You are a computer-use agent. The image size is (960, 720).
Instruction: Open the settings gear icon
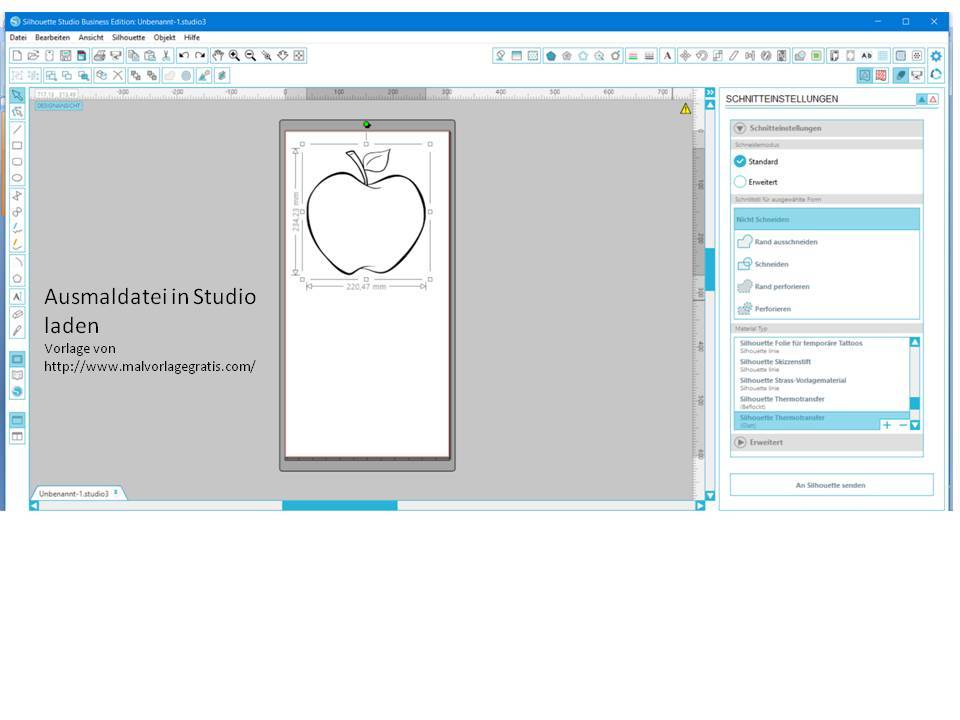pos(936,56)
